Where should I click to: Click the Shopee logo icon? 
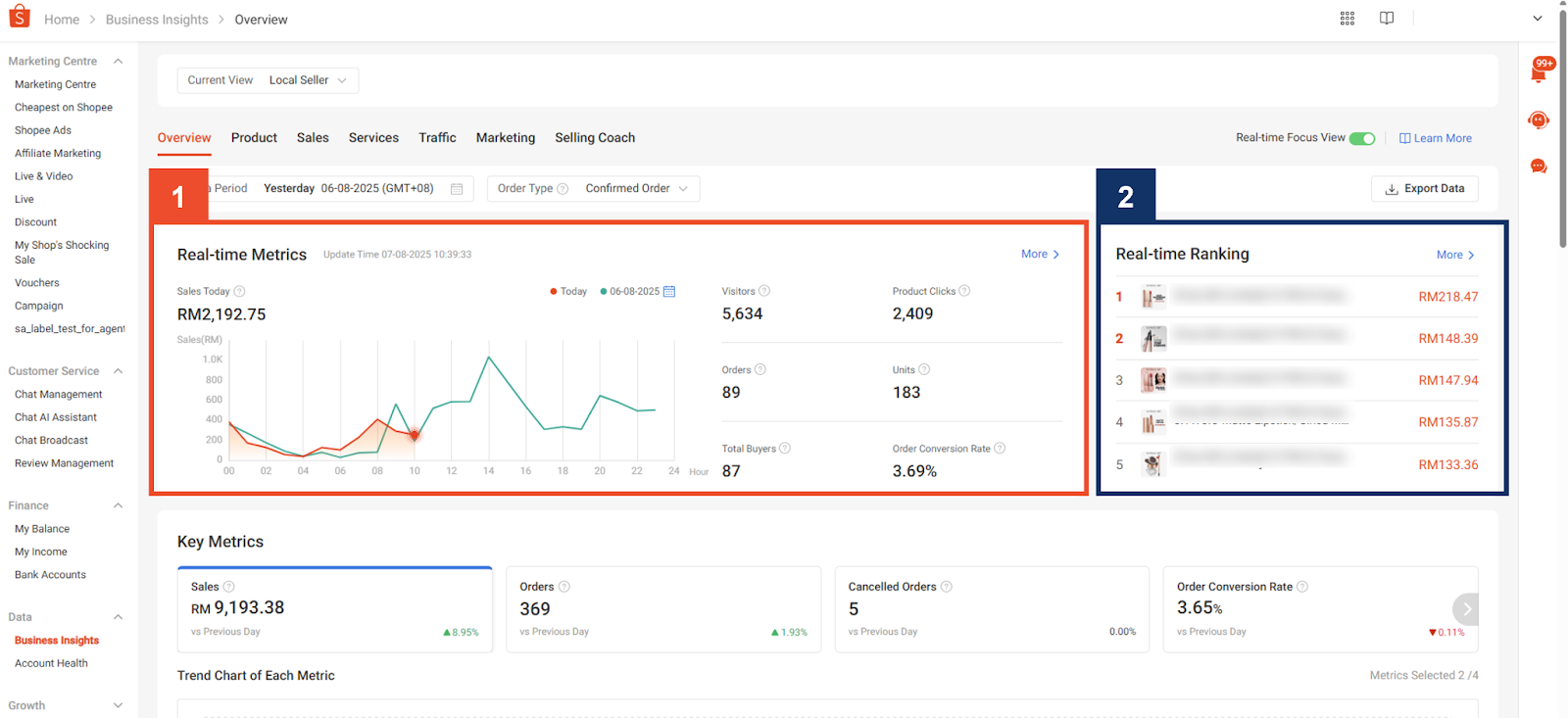click(x=20, y=17)
